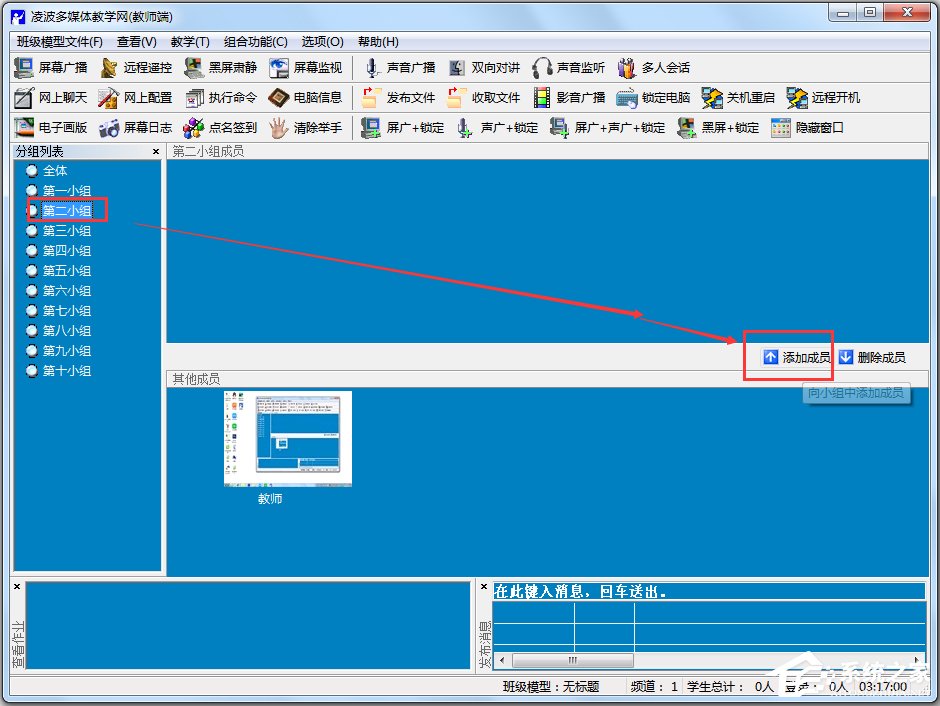Start 影音广播 video broadcast
The height and width of the screenshot is (706, 940).
(569, 98)
